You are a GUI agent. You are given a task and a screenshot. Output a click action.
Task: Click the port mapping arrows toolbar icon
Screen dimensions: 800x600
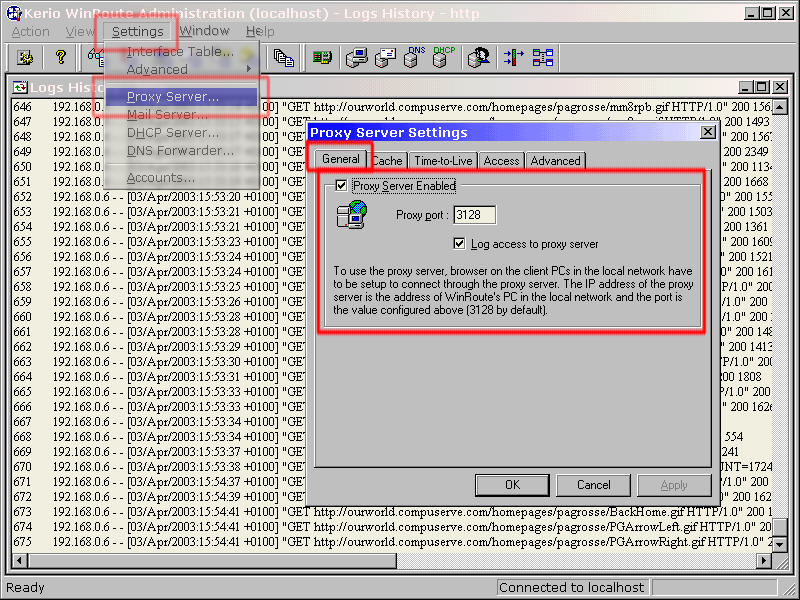[x=514, y=57]
